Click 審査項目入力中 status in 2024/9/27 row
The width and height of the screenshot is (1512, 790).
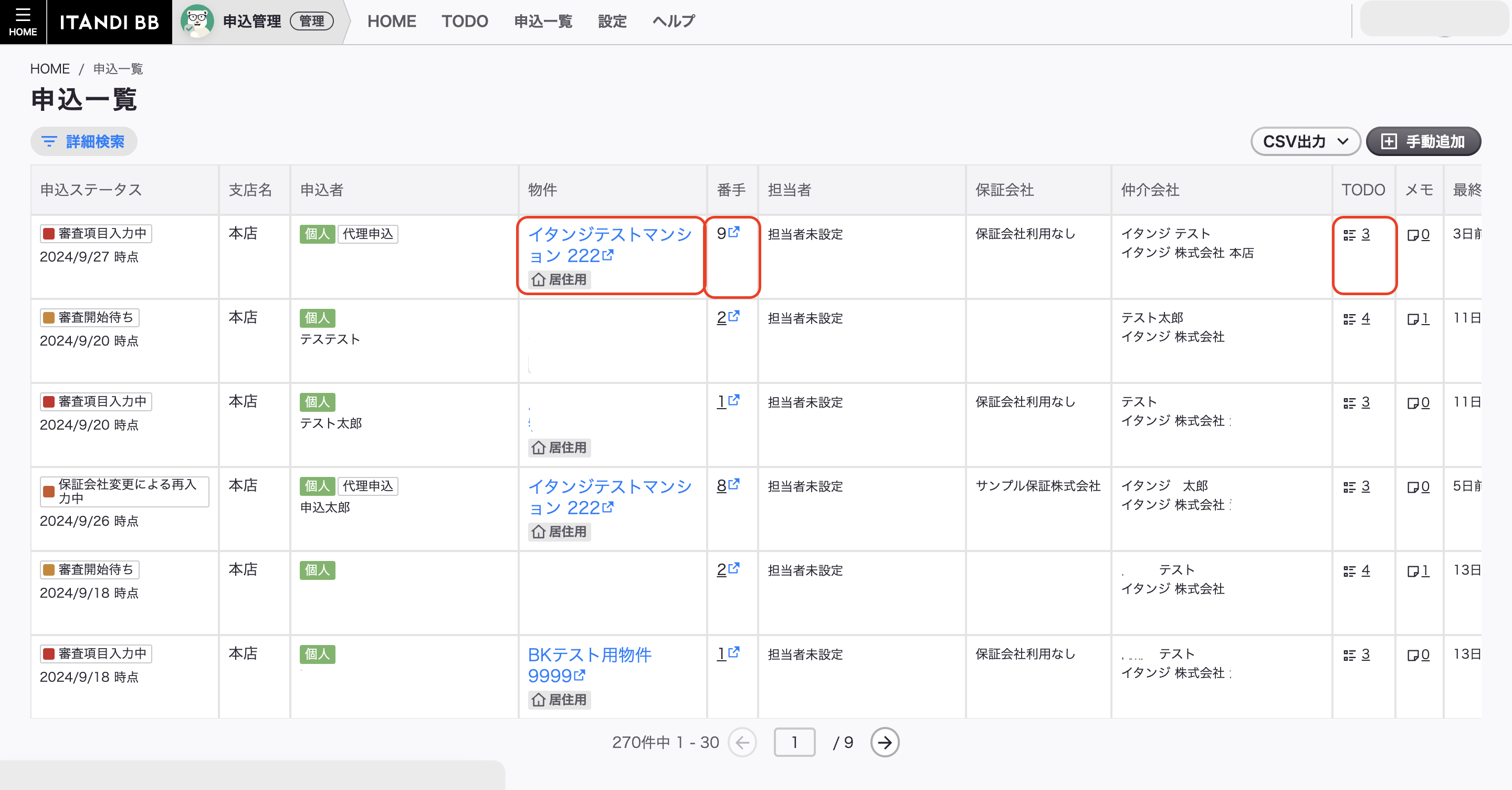96,233
